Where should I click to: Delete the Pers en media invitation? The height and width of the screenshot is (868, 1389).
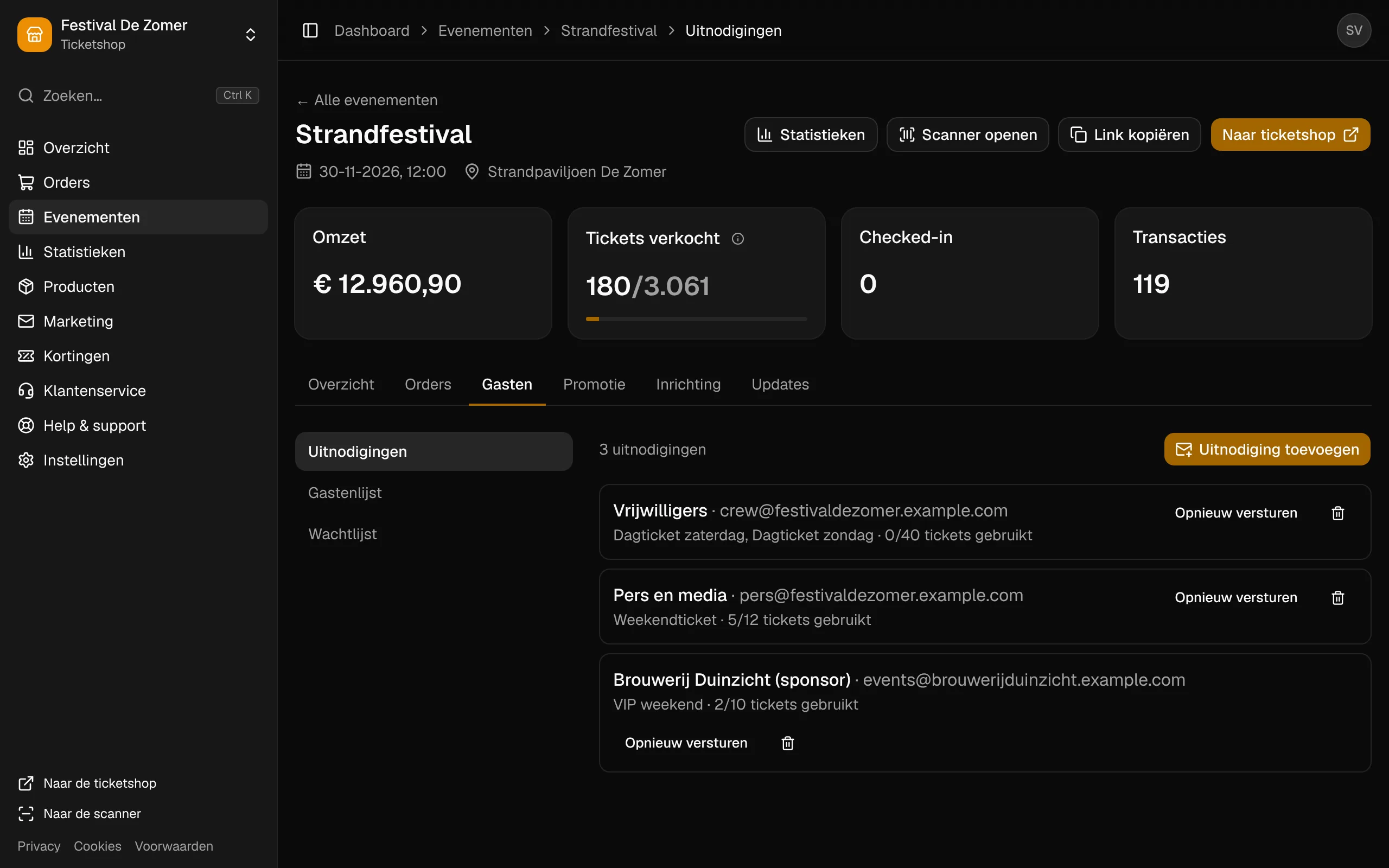[x=1338, y=597]
